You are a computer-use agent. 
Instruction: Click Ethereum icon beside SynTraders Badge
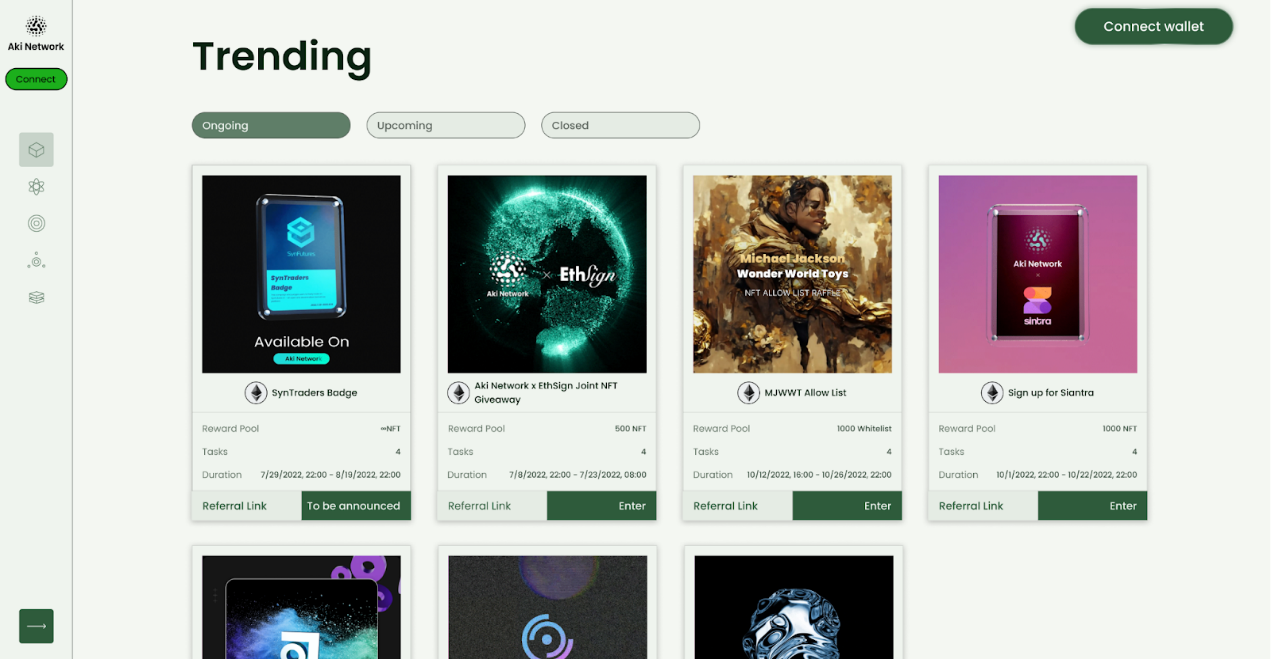[256, 393]
